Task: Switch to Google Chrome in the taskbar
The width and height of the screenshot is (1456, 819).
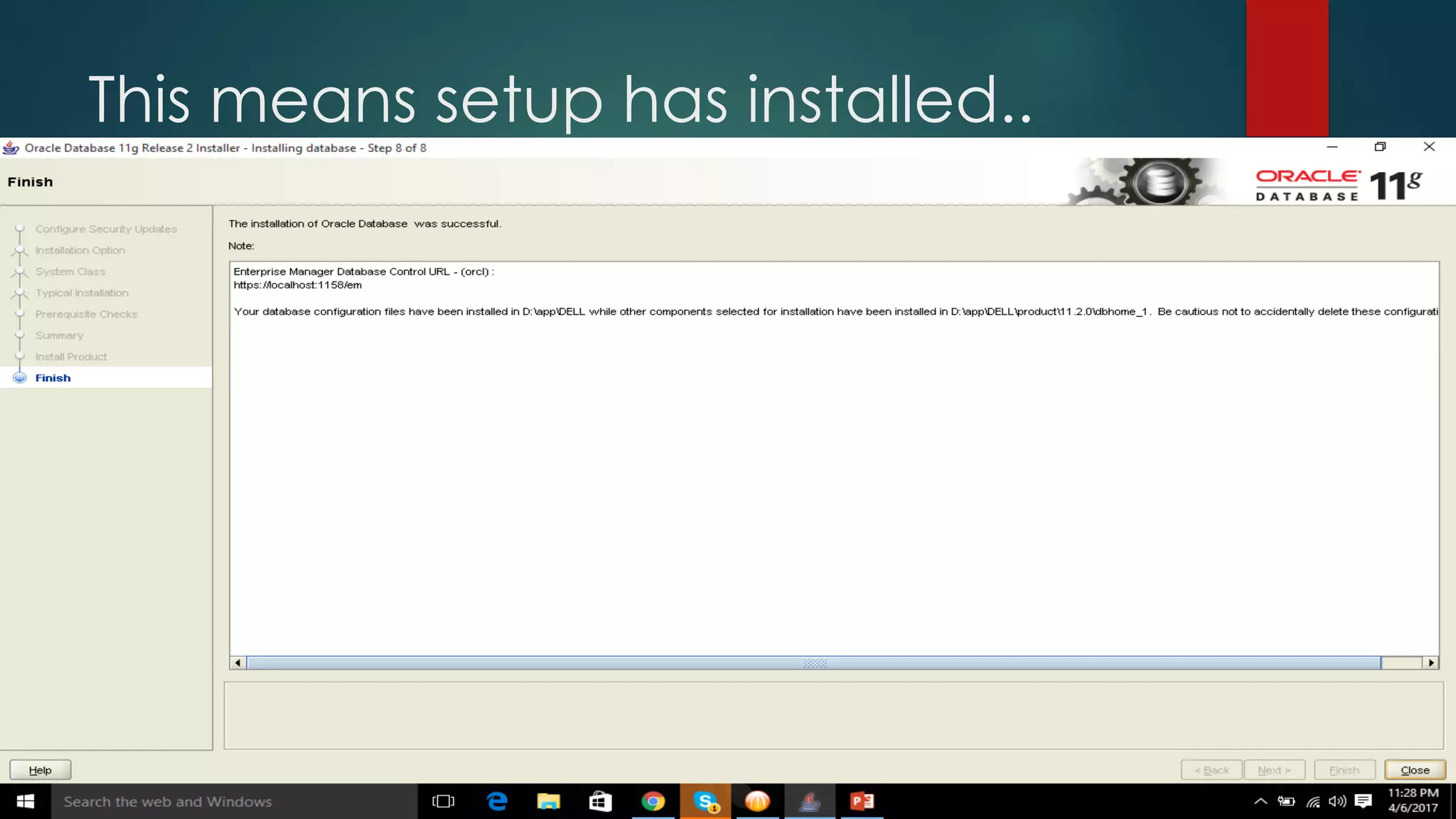Action: (653, 801)
